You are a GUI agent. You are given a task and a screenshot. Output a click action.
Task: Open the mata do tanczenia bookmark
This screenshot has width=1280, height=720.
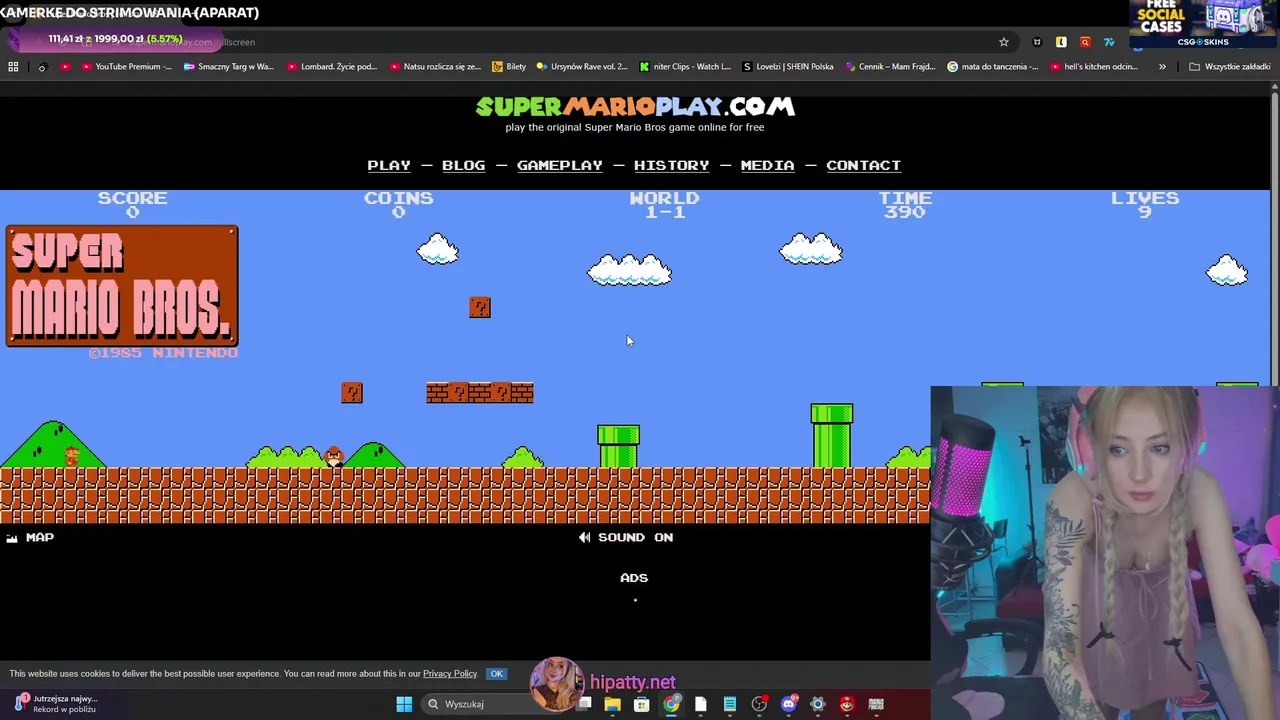click(x=993, y=67)
